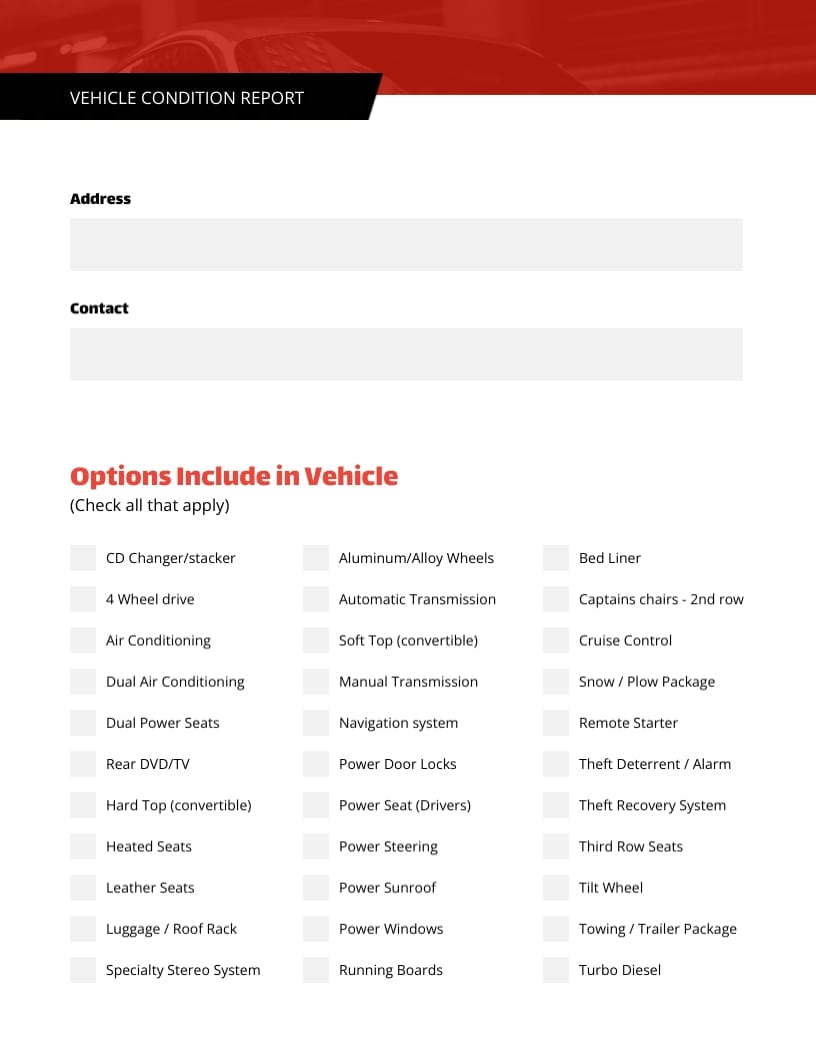
Task: Check the CD Changer/stacker checkbox
Action: [83, 558]
